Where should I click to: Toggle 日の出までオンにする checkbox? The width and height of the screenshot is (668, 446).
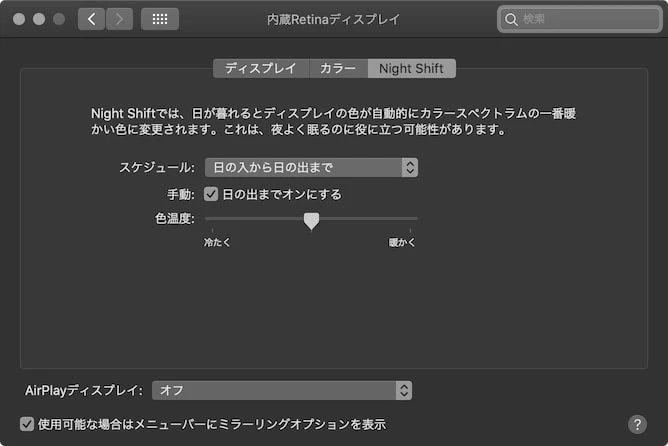[211, 194]
